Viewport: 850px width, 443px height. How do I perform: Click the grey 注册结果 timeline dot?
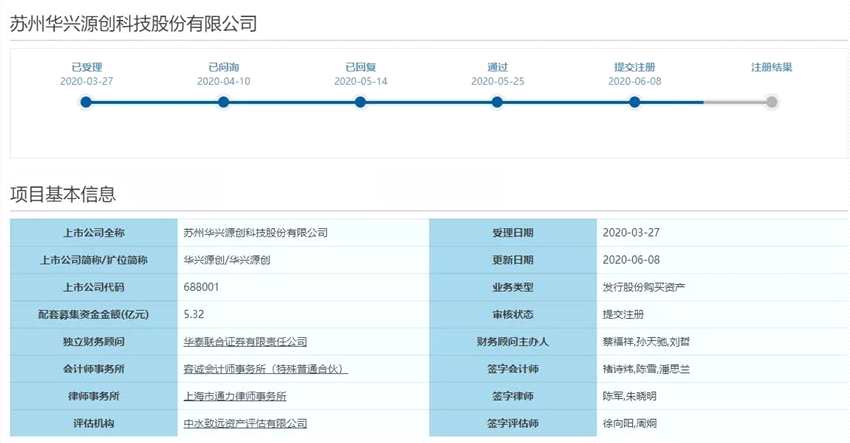click(771, 102)
